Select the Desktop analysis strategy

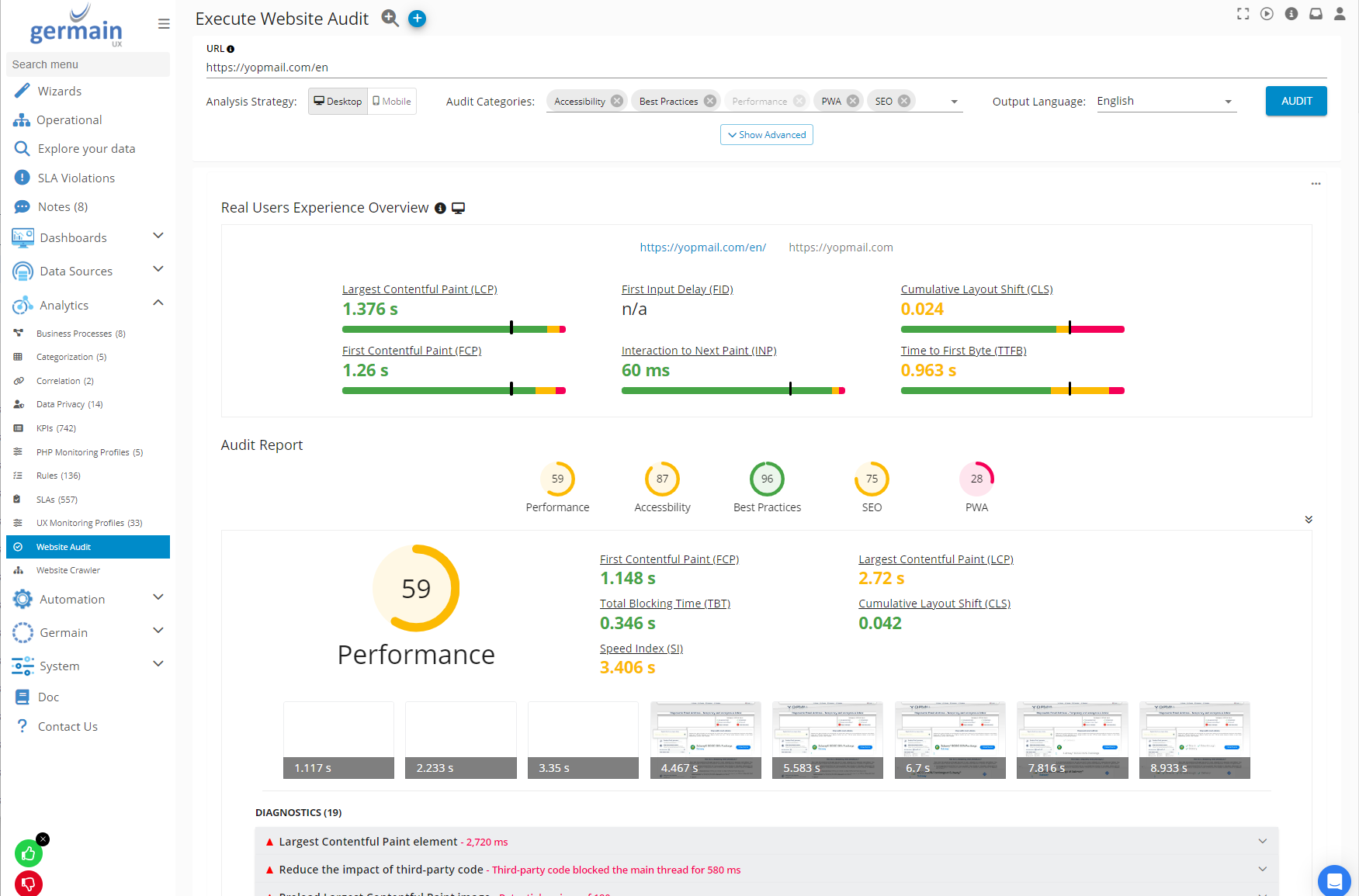(338, 102)
